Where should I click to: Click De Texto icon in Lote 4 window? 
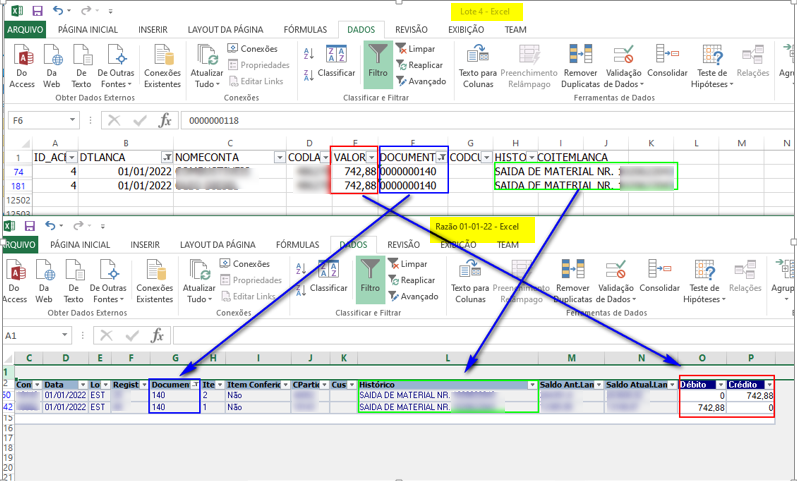(81, 66)
